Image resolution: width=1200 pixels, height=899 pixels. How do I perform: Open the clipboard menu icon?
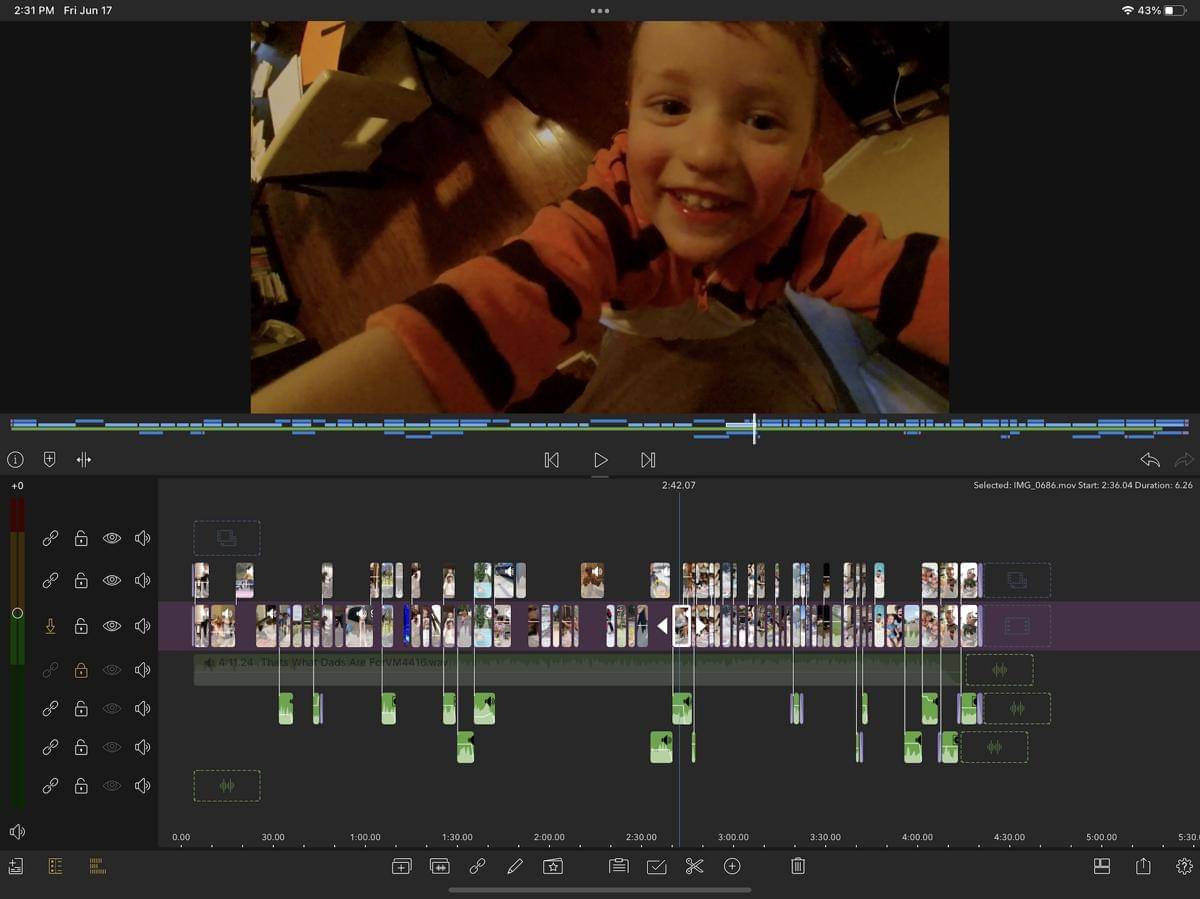coord(618,867)
